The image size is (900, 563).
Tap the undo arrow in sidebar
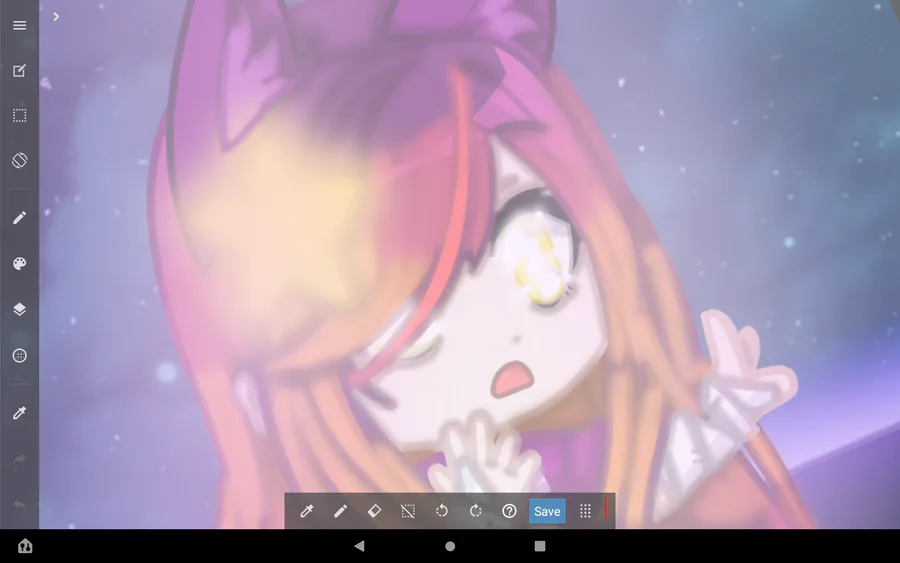click(20, 504)
